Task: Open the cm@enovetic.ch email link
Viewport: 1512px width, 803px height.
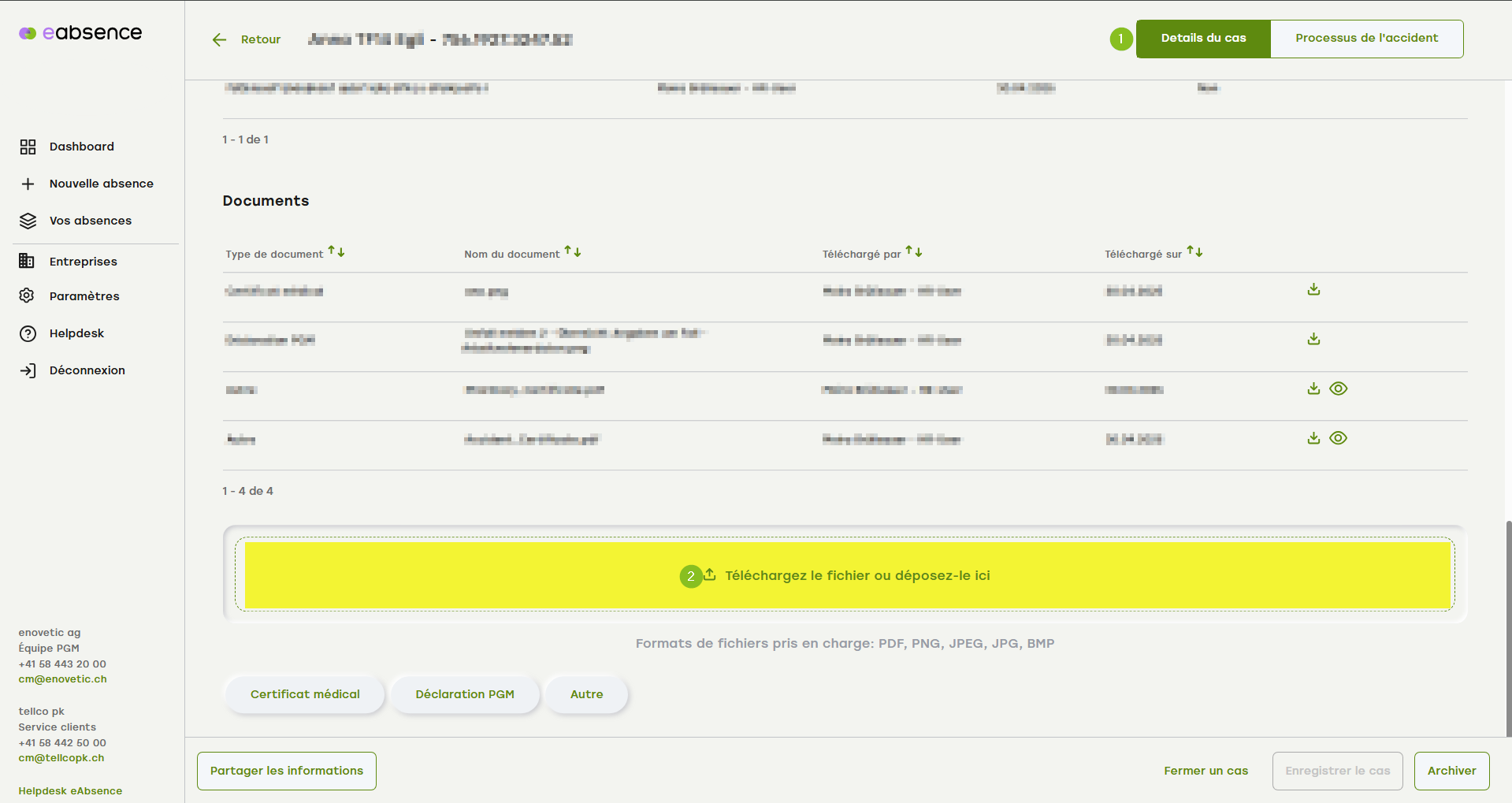Action: click(62, 679)
